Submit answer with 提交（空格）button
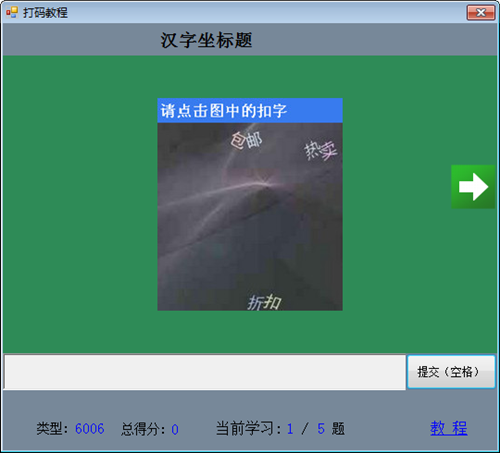The height and width of the screenshot is (453, 500). 451,372
